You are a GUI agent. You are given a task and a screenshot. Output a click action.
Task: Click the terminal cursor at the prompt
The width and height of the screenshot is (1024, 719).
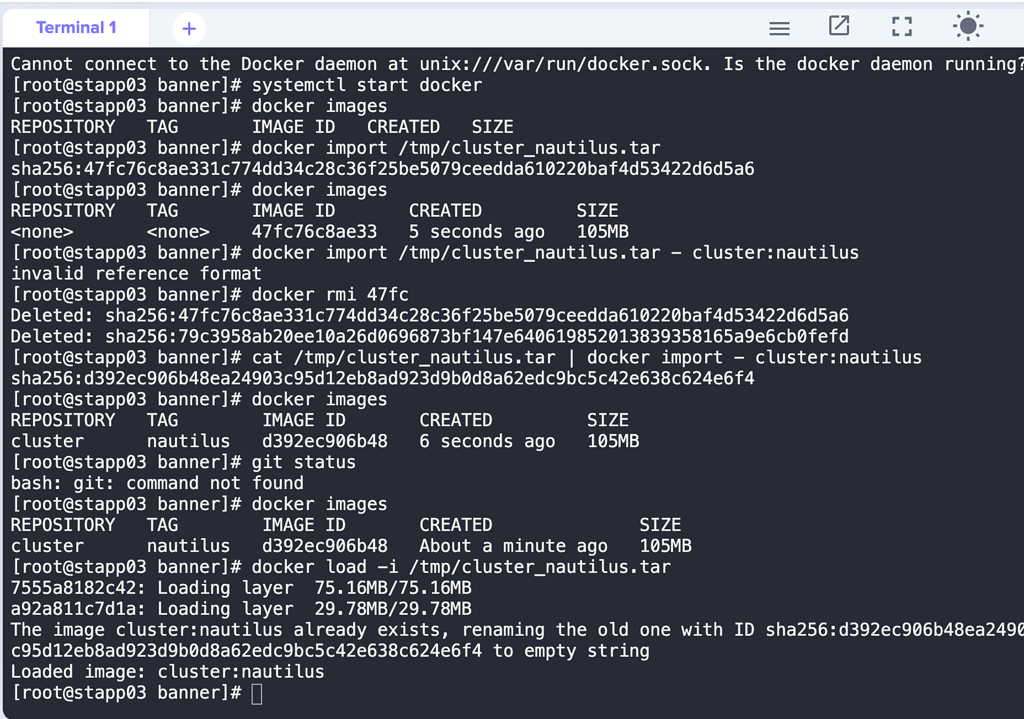pos(257,693)
